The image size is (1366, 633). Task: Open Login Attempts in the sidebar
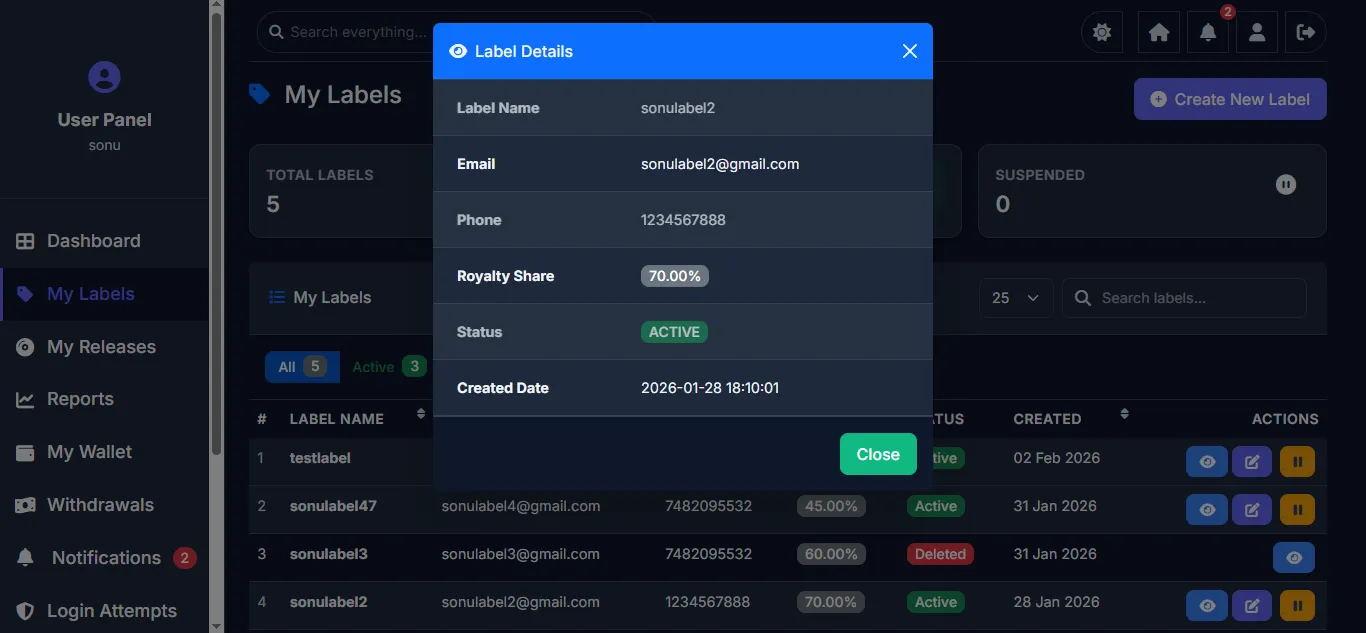click(x=104, y=611)
